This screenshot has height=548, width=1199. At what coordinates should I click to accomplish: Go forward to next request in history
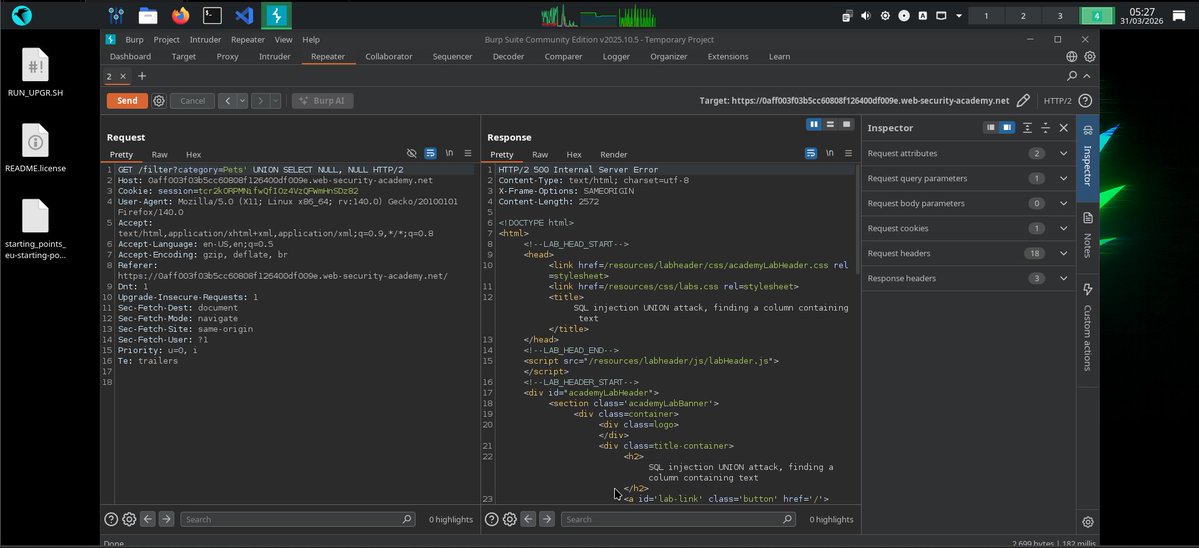coord(261,101)
